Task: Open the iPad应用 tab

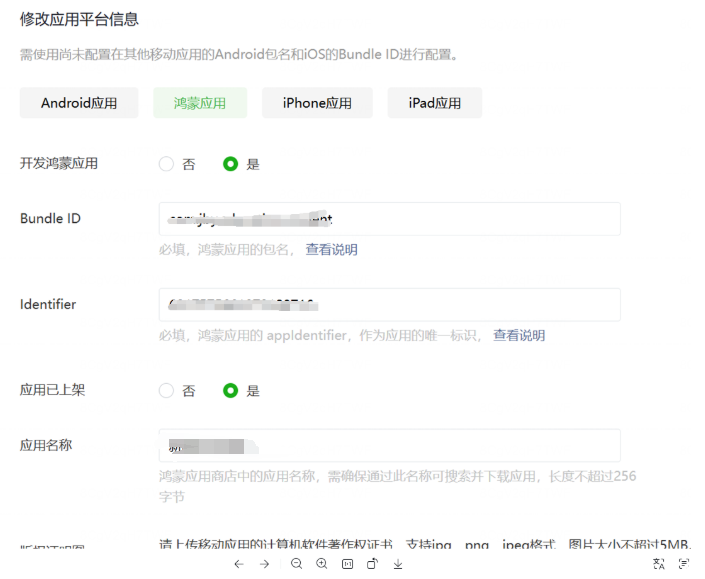Action: tap(435, 103)
